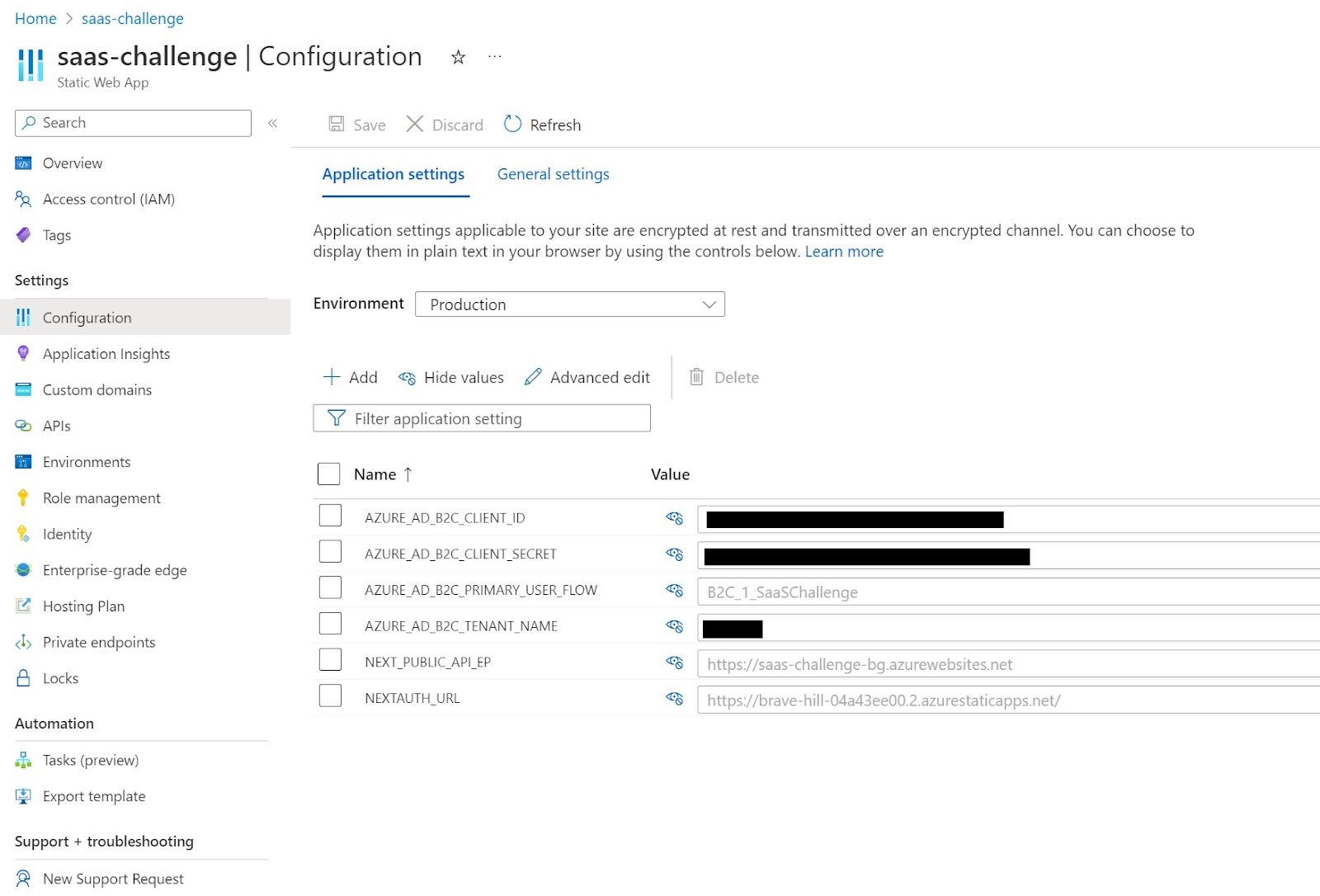This screenshot has width=1320, height=896.
Task: Click the Private endpoints icon
Action: (x=23, y=642)
